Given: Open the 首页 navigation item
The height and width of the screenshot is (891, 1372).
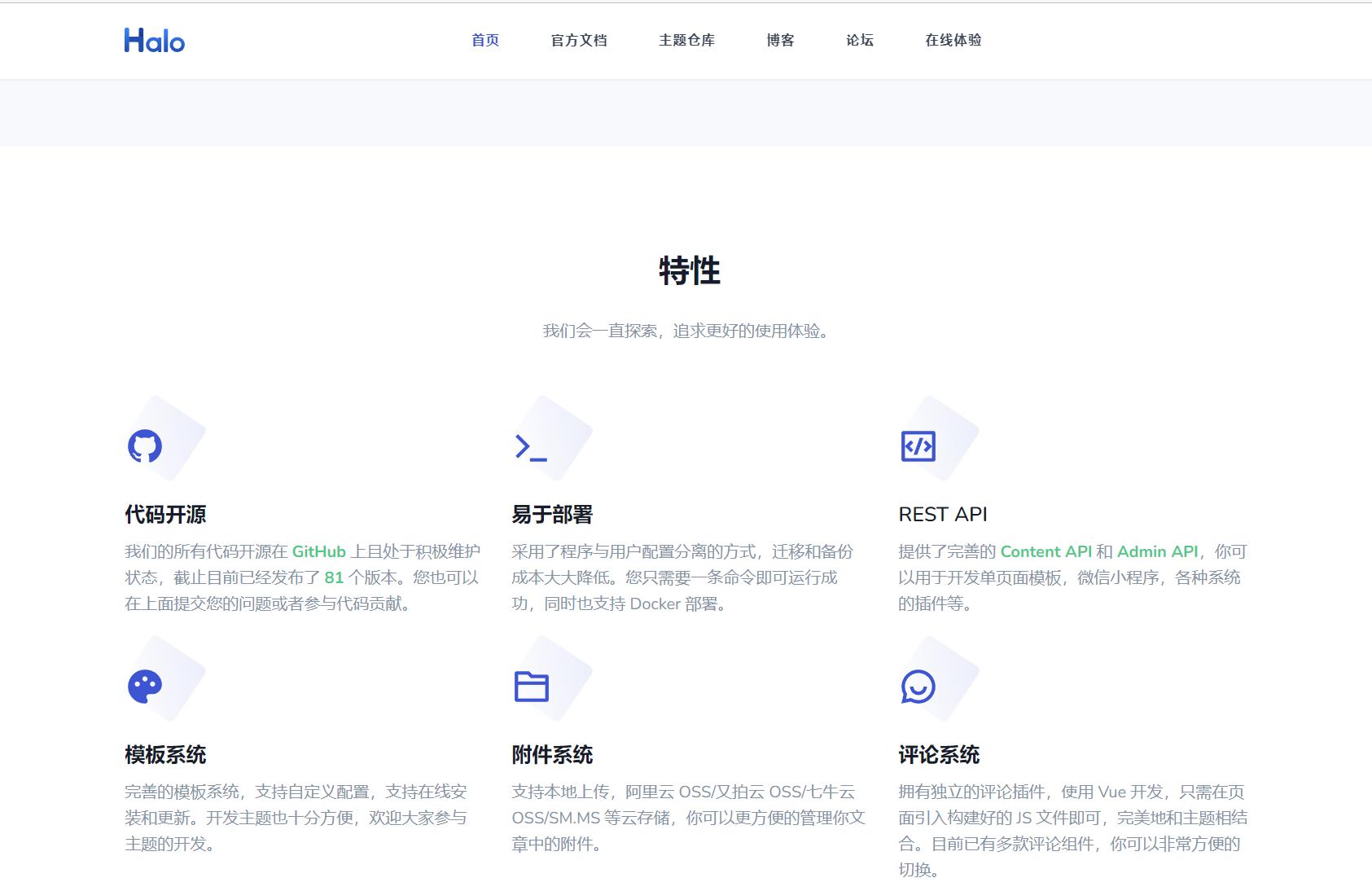Looking at the screenshot, I should click(x=484, y=40).
